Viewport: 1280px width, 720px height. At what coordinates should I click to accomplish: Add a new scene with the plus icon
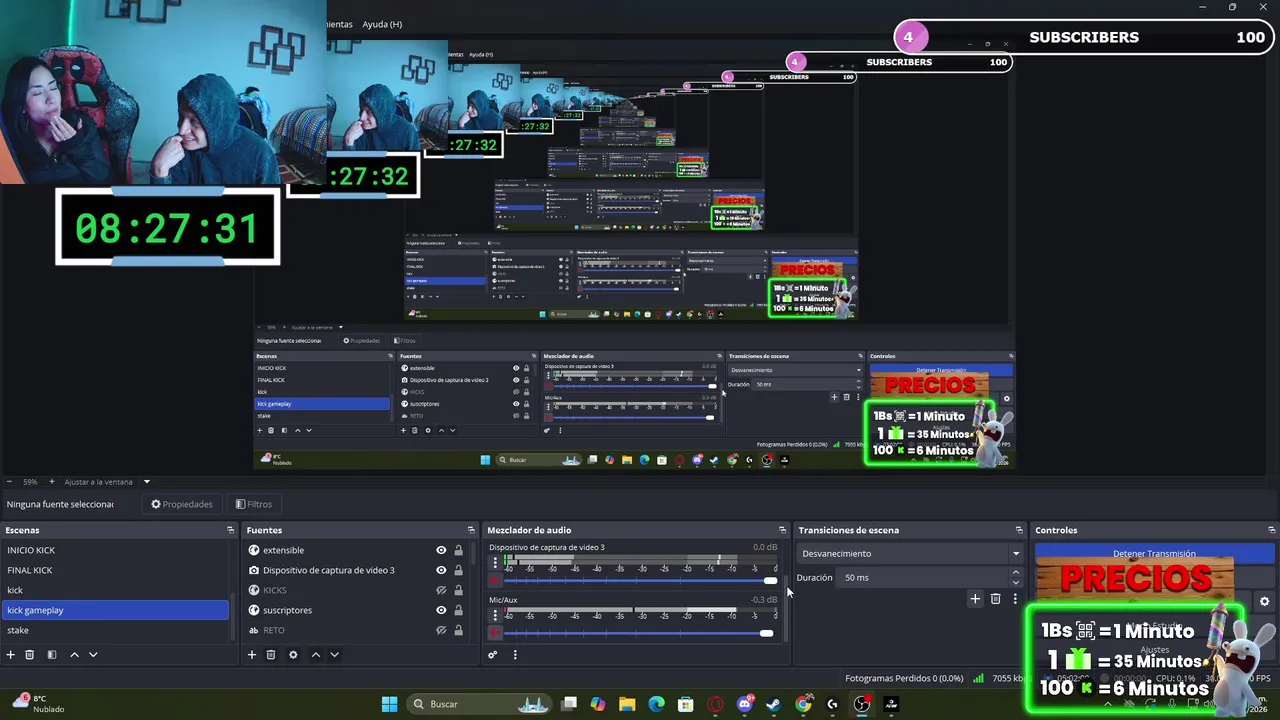[11, 655]
